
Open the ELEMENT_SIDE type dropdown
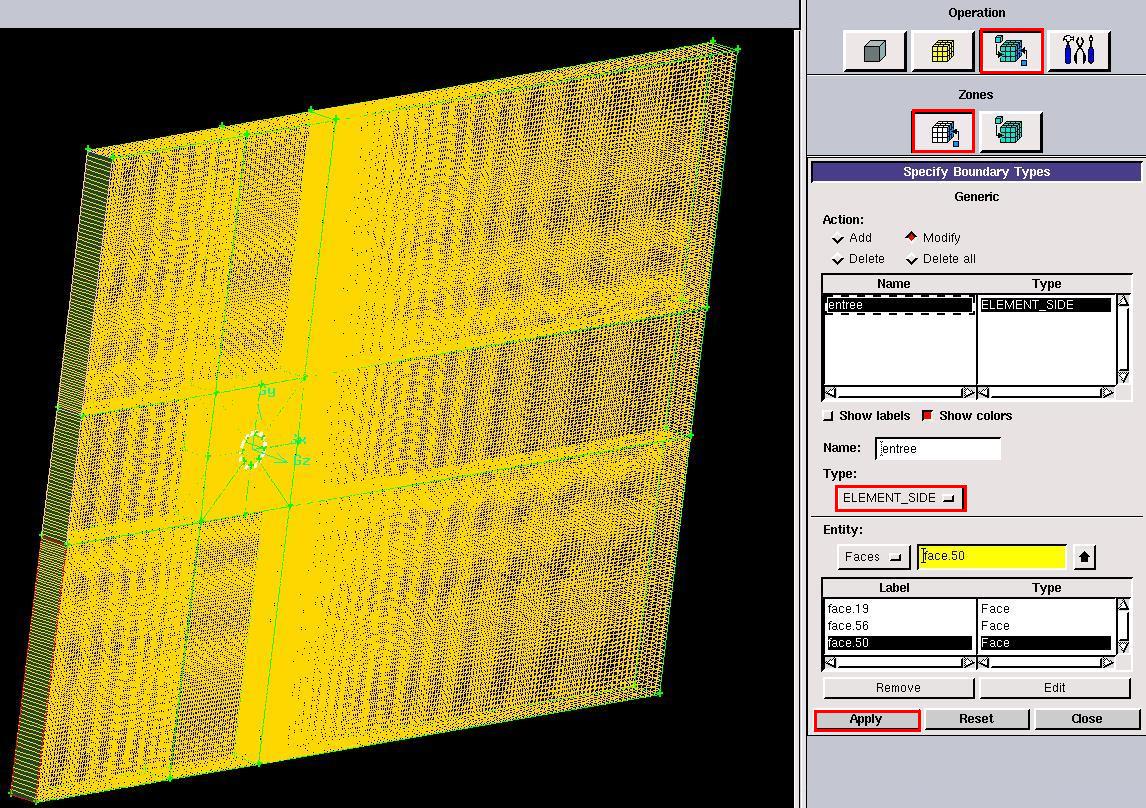click(x=900, y=498)
